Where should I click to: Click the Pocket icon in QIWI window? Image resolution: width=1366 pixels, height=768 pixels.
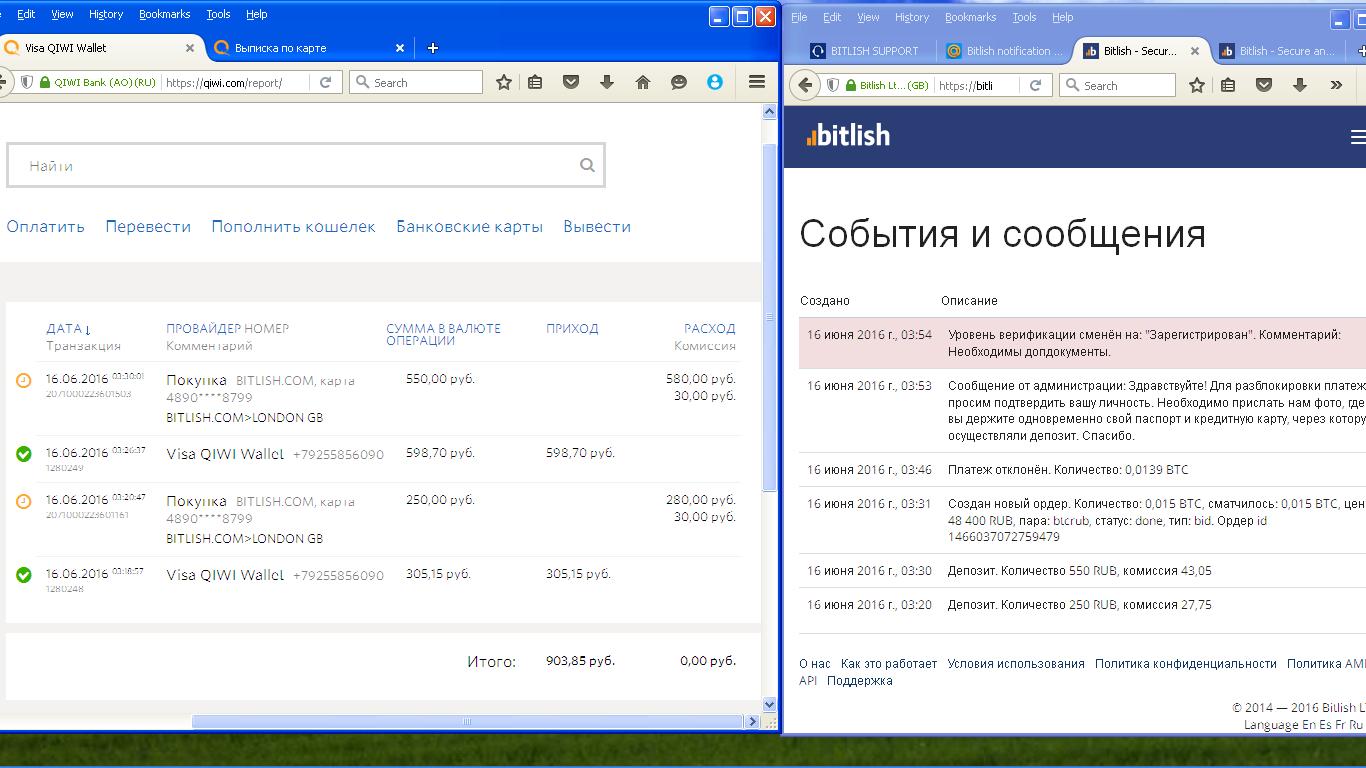coord(571,82)
